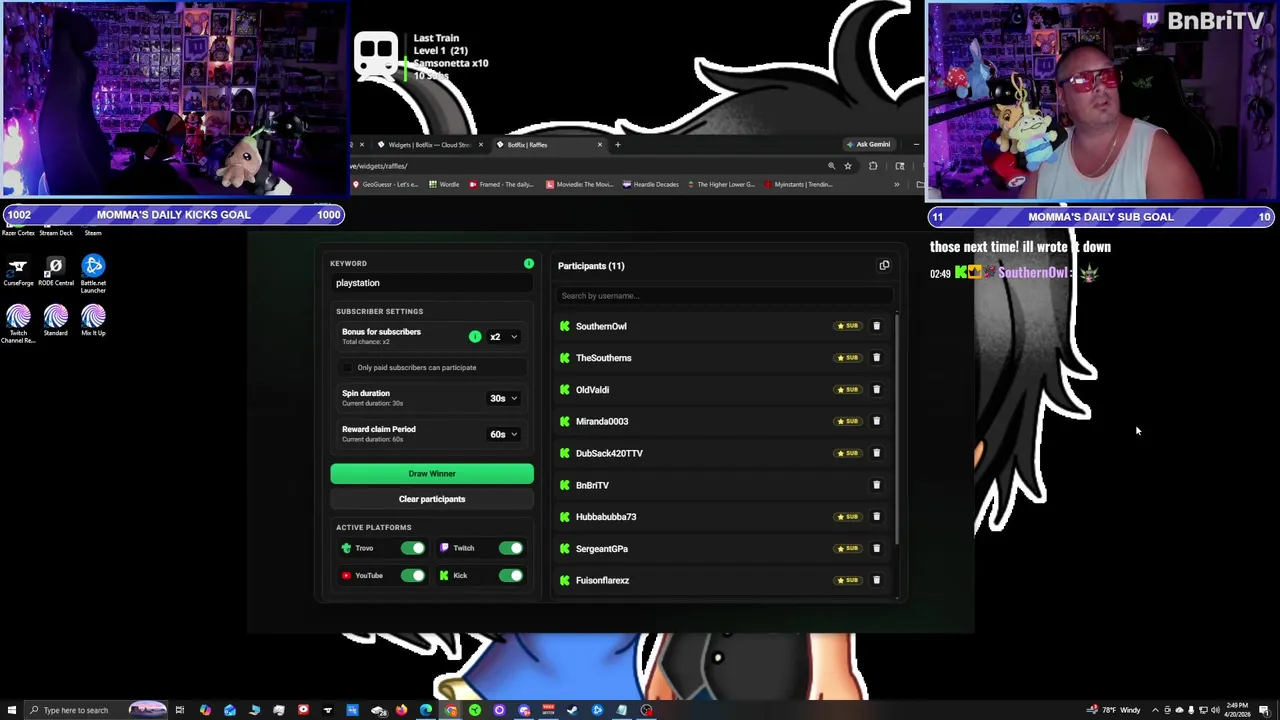Open RODE Central desktop shortcut
This screenshot has height=720, width=1280.
[x=56, y=272]
